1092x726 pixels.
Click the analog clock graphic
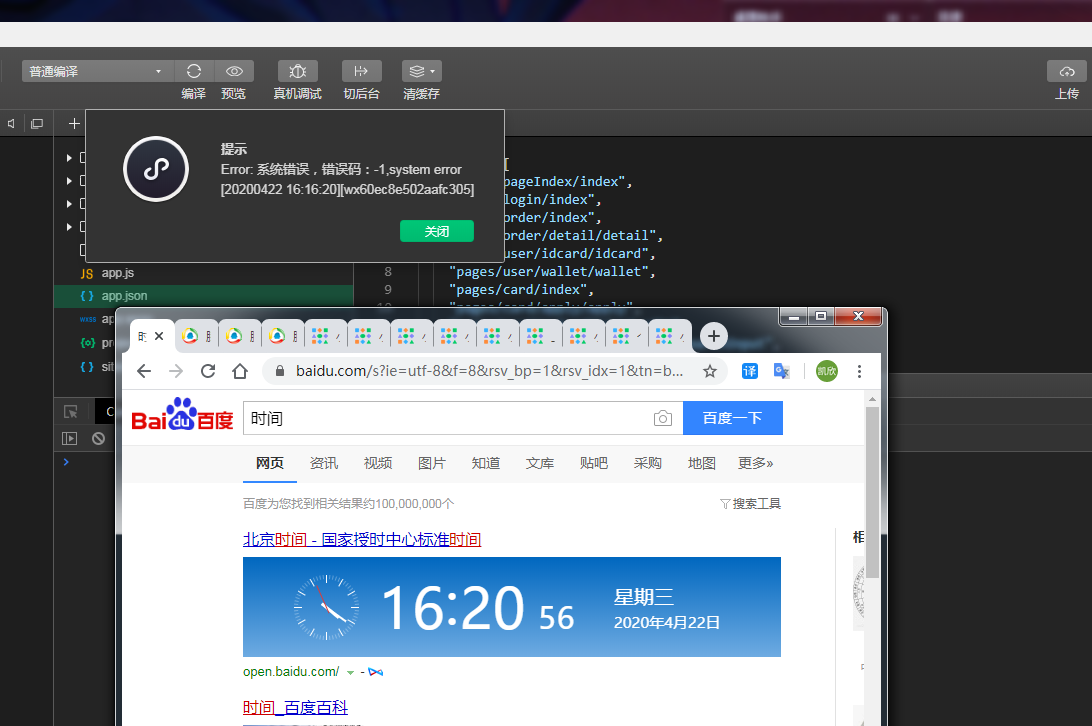[326, 608]
